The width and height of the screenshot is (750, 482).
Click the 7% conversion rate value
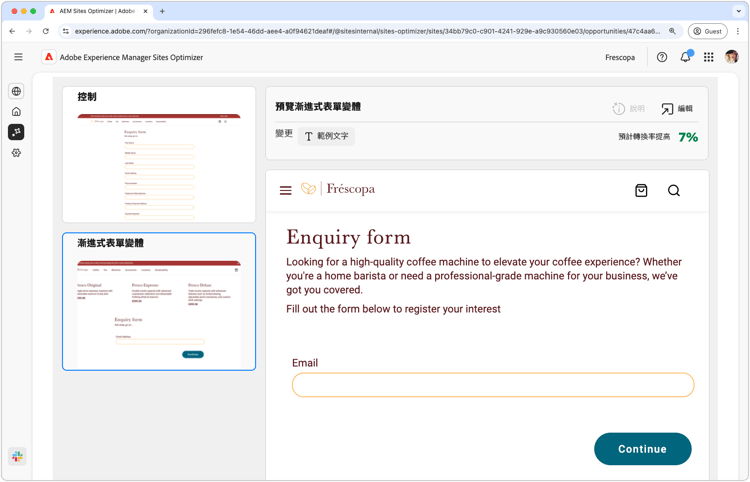pyautogui.click(x=688, y=137)
